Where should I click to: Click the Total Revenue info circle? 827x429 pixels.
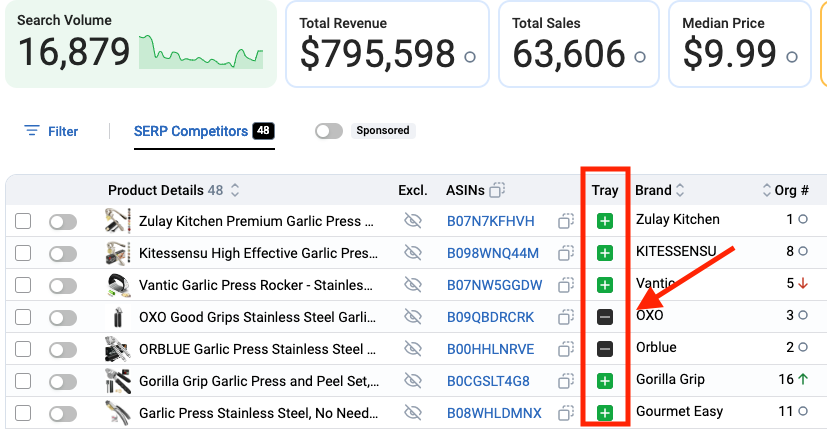pos(469,56)
